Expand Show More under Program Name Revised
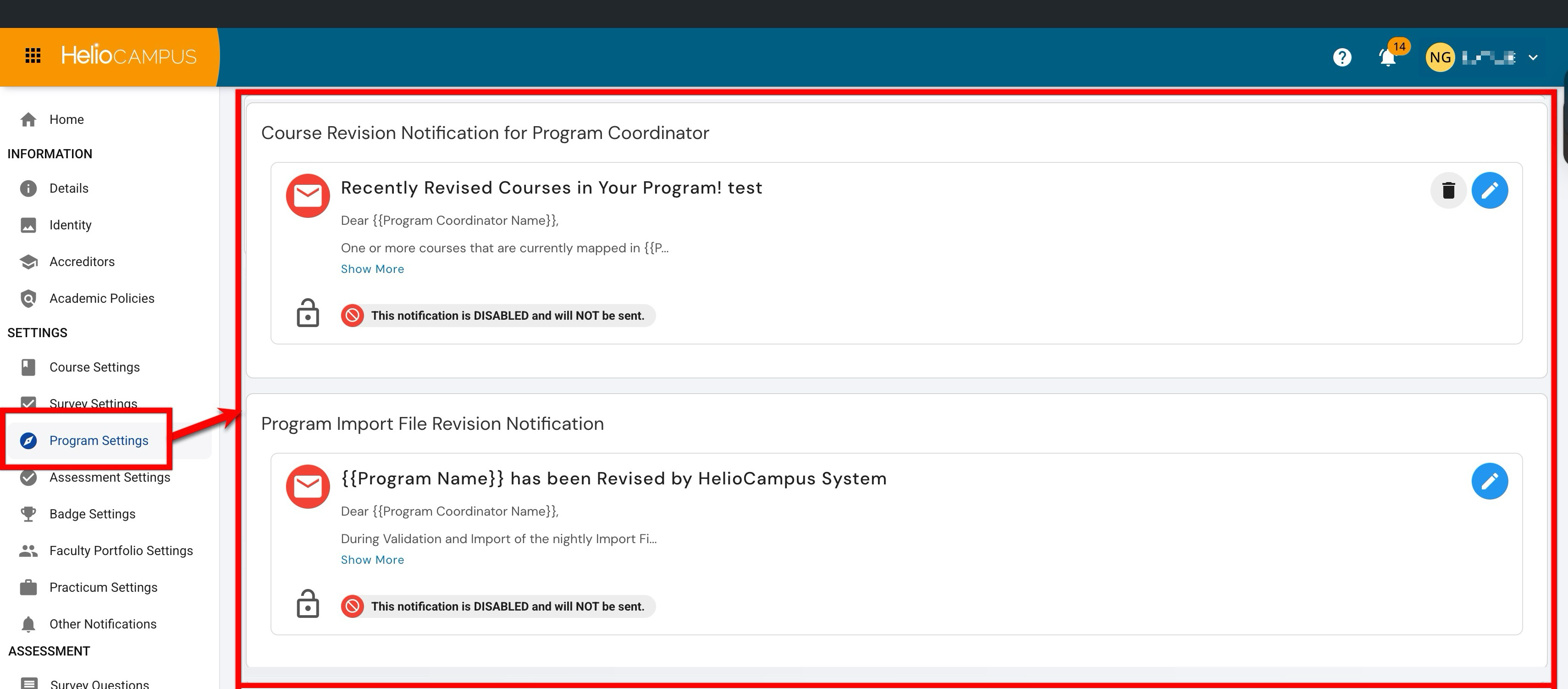The width and height of the screenshot is (1568, 689). coord(372,560)
